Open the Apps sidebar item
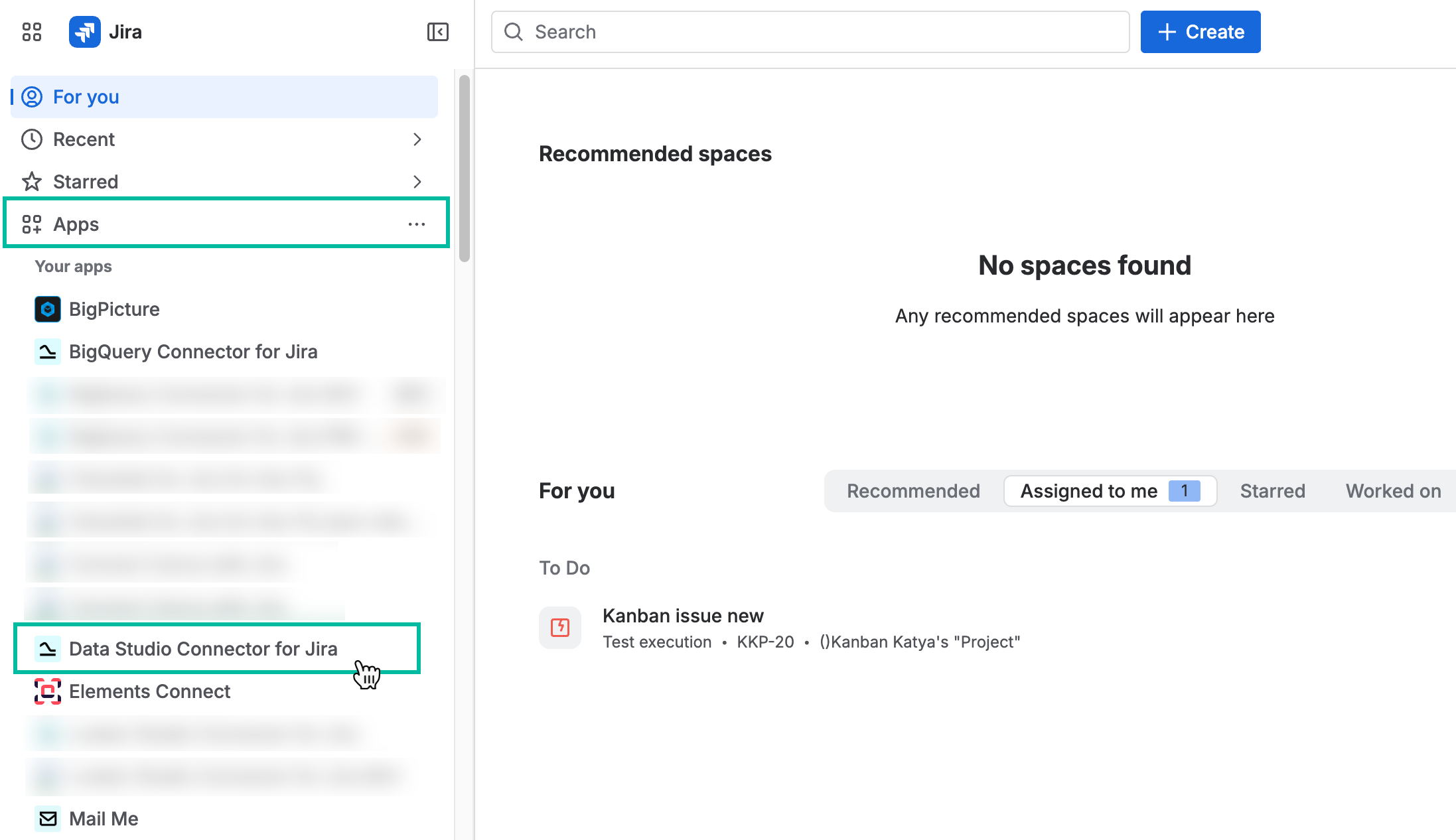 [x=224, y=224]
